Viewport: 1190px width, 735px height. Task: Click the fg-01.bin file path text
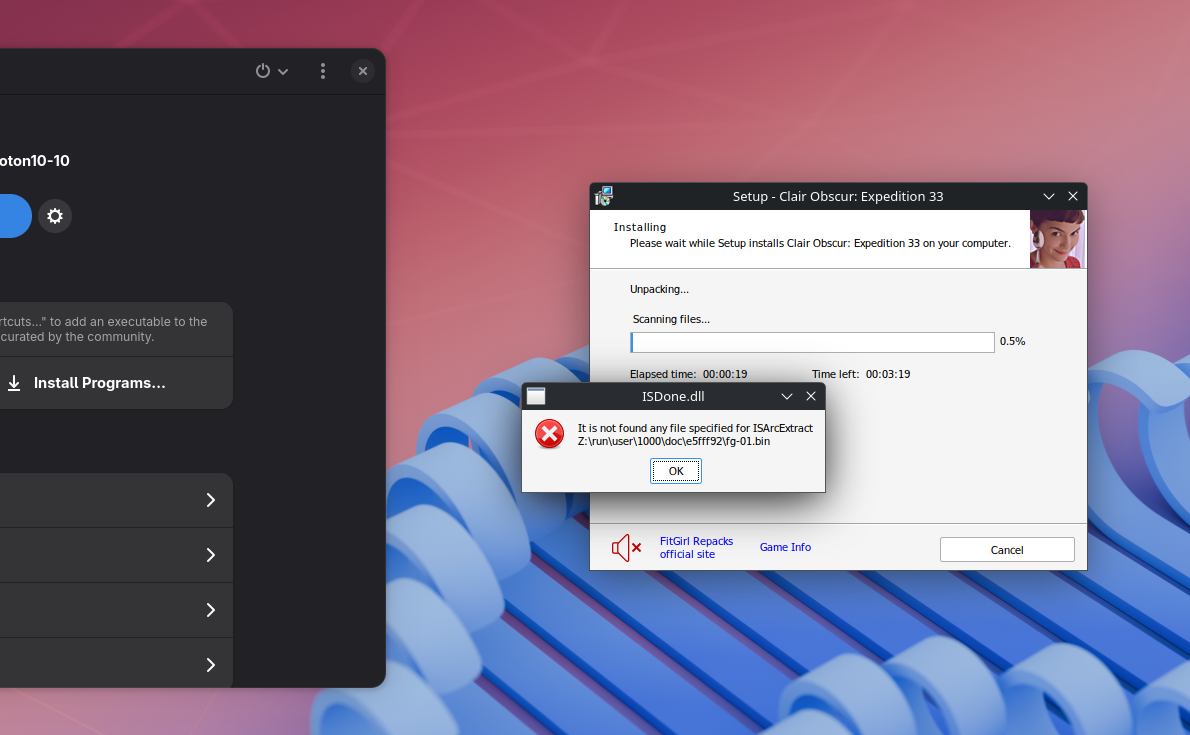[674, 441]
